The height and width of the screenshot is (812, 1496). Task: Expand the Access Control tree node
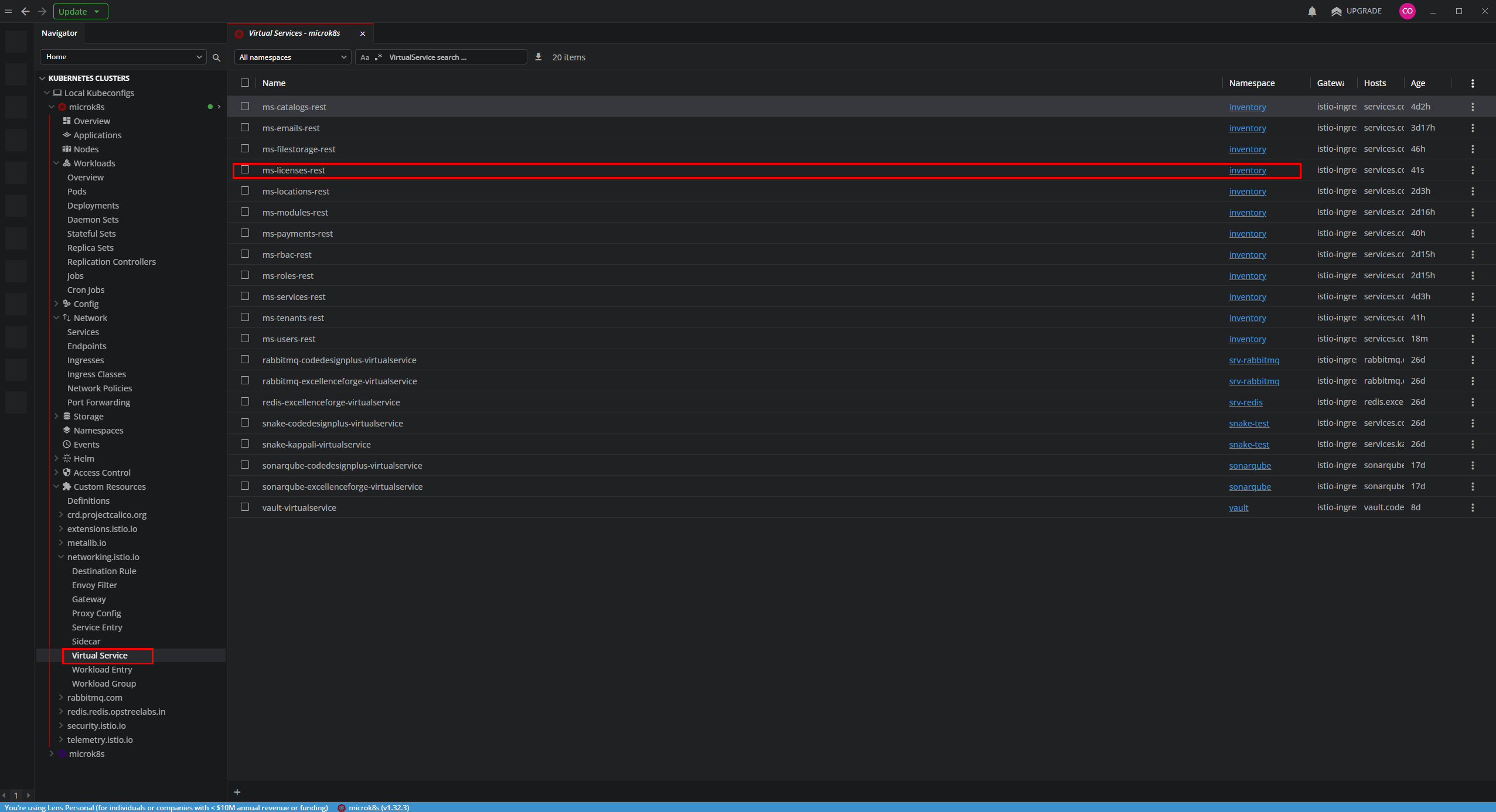pos(56,472)
